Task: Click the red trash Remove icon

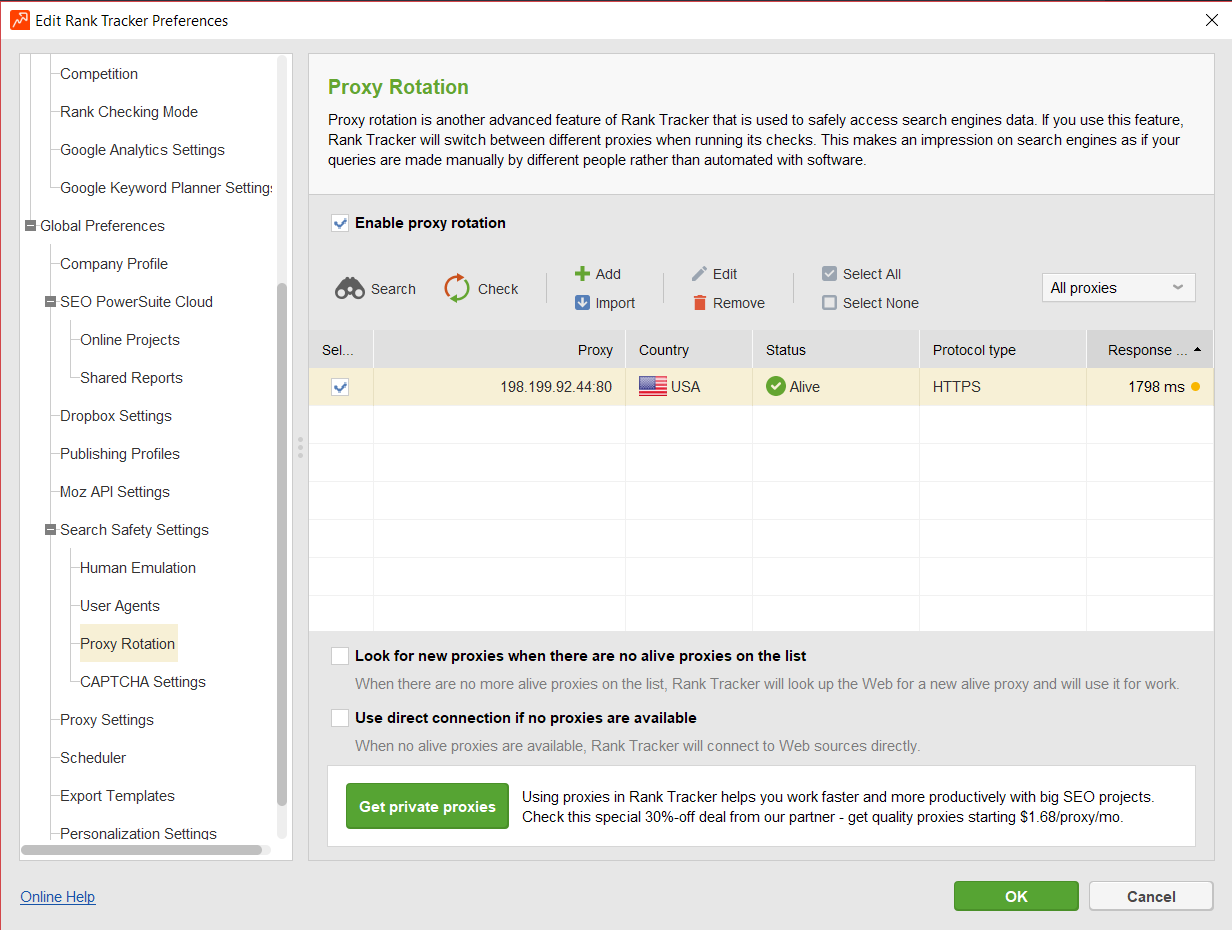Action: 700,303
